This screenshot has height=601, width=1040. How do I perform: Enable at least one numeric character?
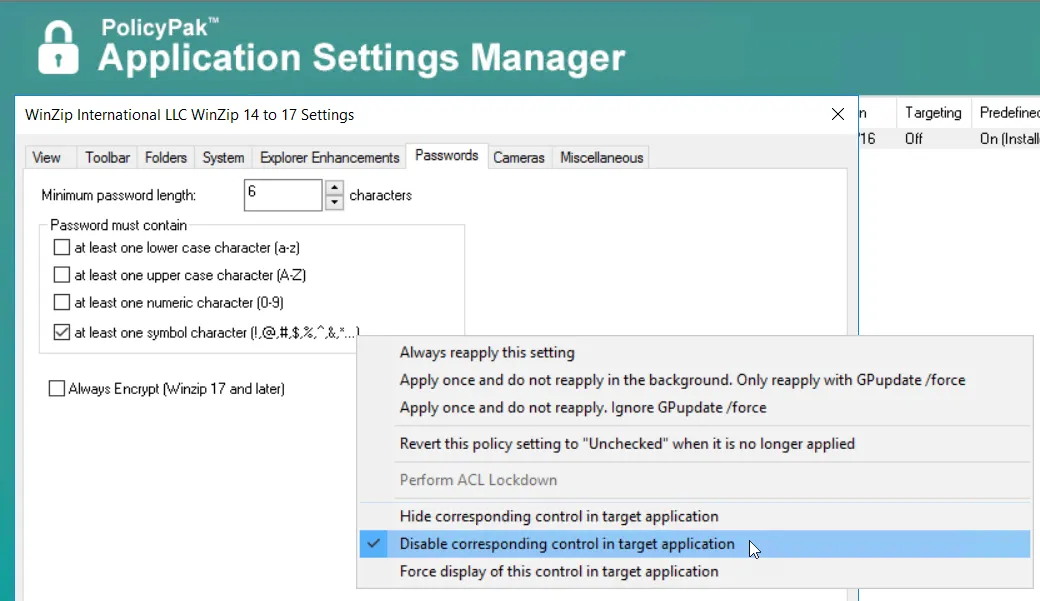[x=62, y=302]
